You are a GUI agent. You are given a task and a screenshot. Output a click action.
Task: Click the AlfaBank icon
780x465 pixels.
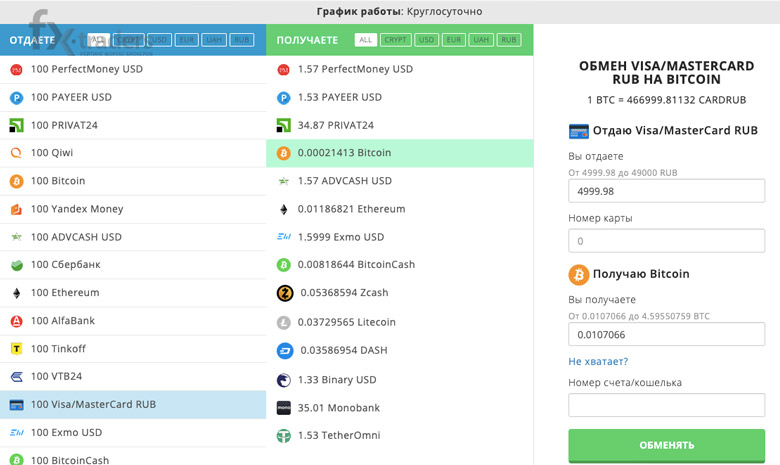pyautogui.click(x=16, y=321)
